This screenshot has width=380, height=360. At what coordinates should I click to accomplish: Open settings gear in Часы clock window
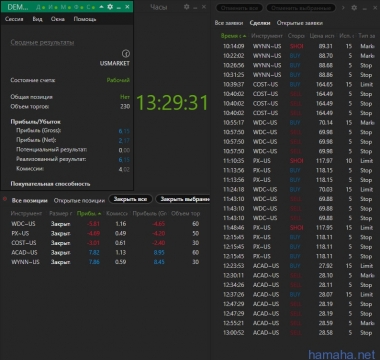pos(186,7)
